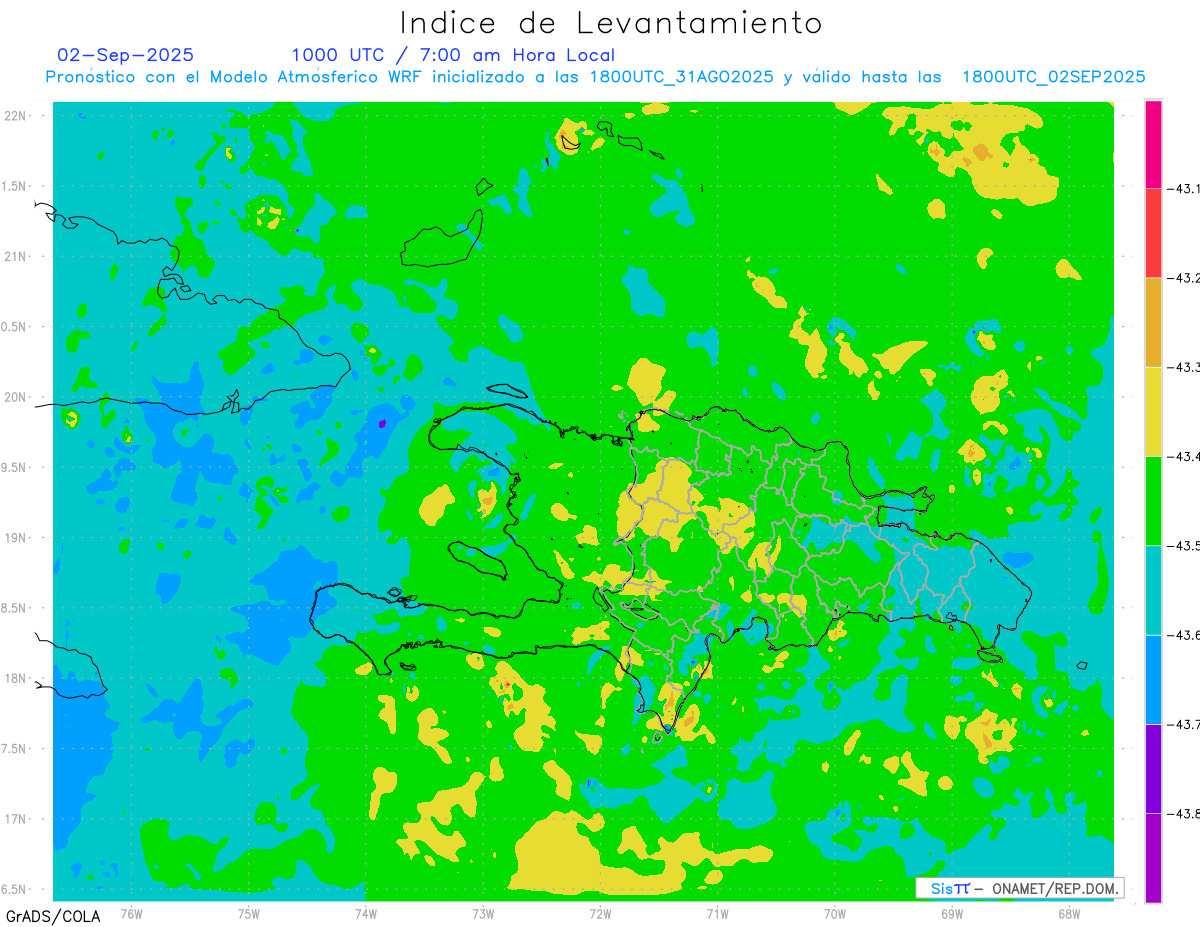Click the legend value "-43.7"

(1184, 724)
